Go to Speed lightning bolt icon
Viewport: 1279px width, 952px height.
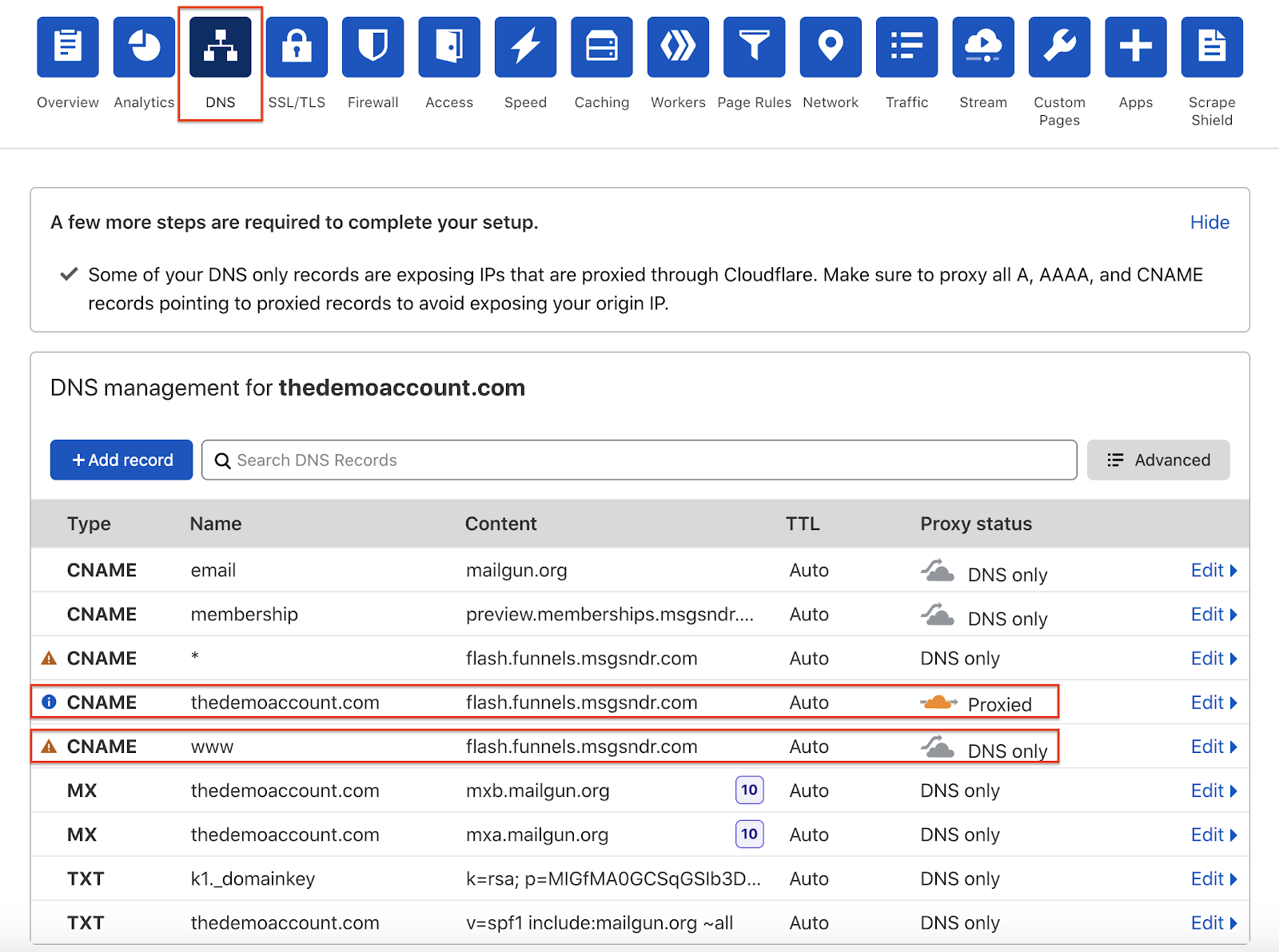(525, 47)
